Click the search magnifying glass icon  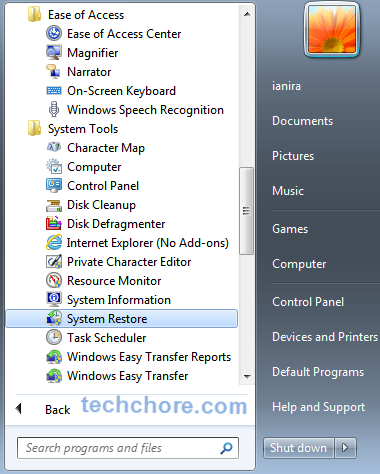pyautogui.click(x=227, y=448)
